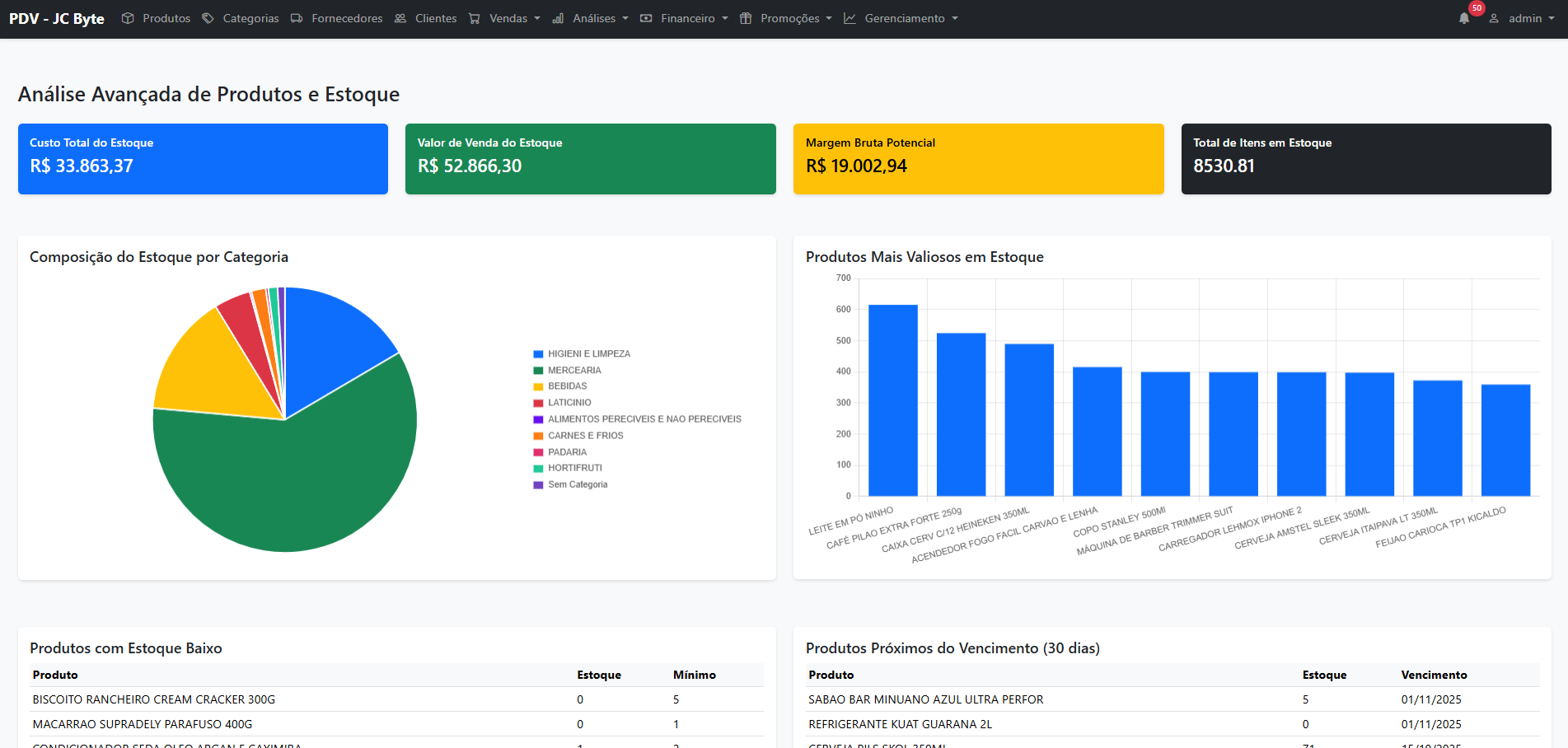Toggle BEBIDAS legend item visibility
This screenshot has width=1568, height=748.
coord(567,386)
